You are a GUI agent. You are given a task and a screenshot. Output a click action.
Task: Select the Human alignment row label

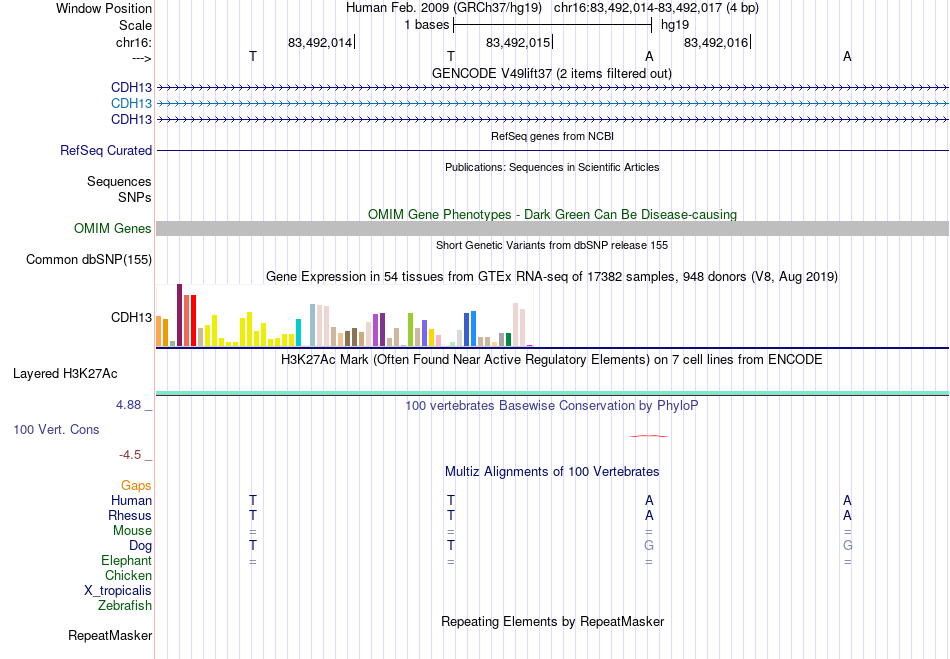131,500
